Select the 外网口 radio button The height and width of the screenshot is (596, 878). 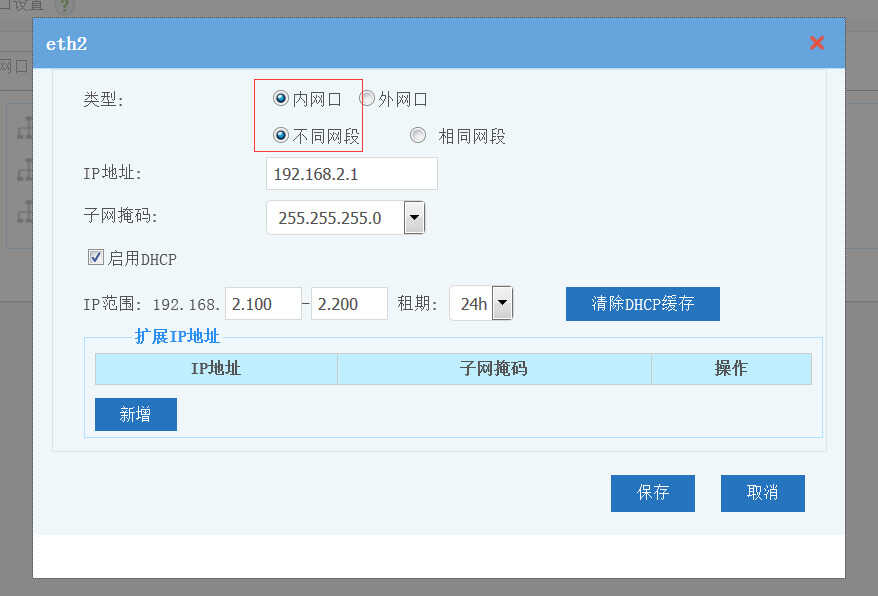pos(367,99)
